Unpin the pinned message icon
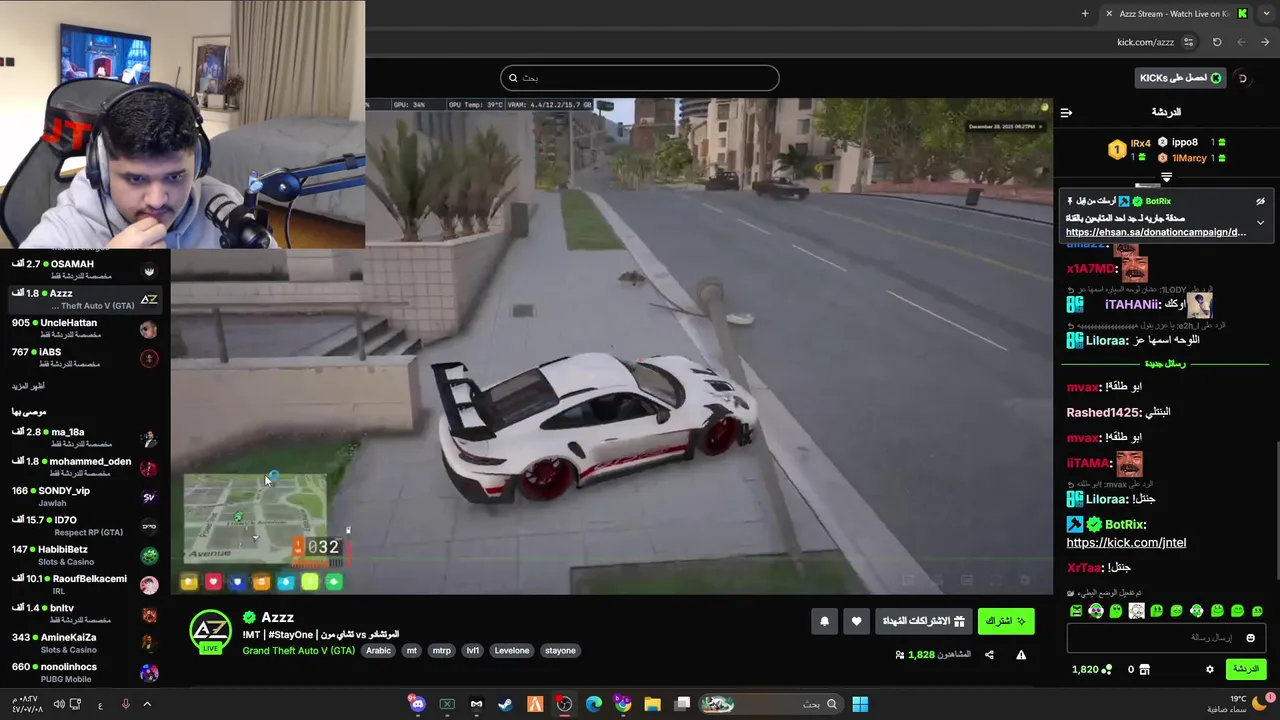The width and height of the screenshot is (1280, 720). [1260, 201]
